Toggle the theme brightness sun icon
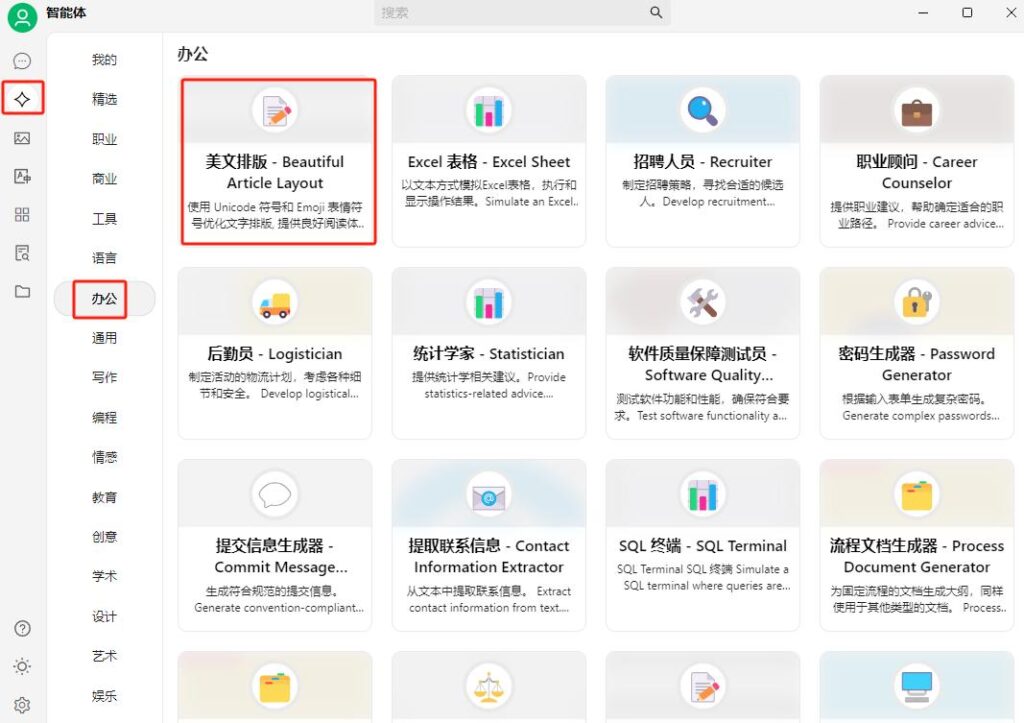The width and height of the screenshot is (1024, 723). [22, 667]
